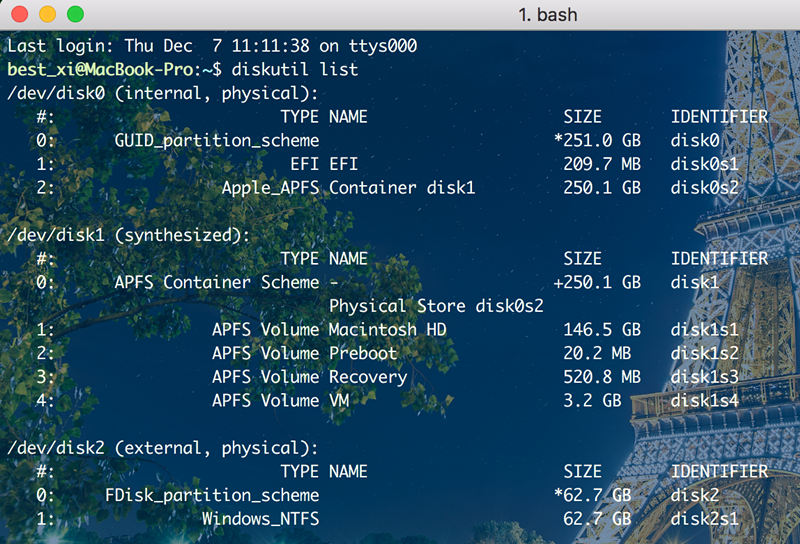The width and height of the screenshot is (800, 544).
Task: Click the 'best_xi@MacBook-Pro' prompt text
Action: point(100,69)
